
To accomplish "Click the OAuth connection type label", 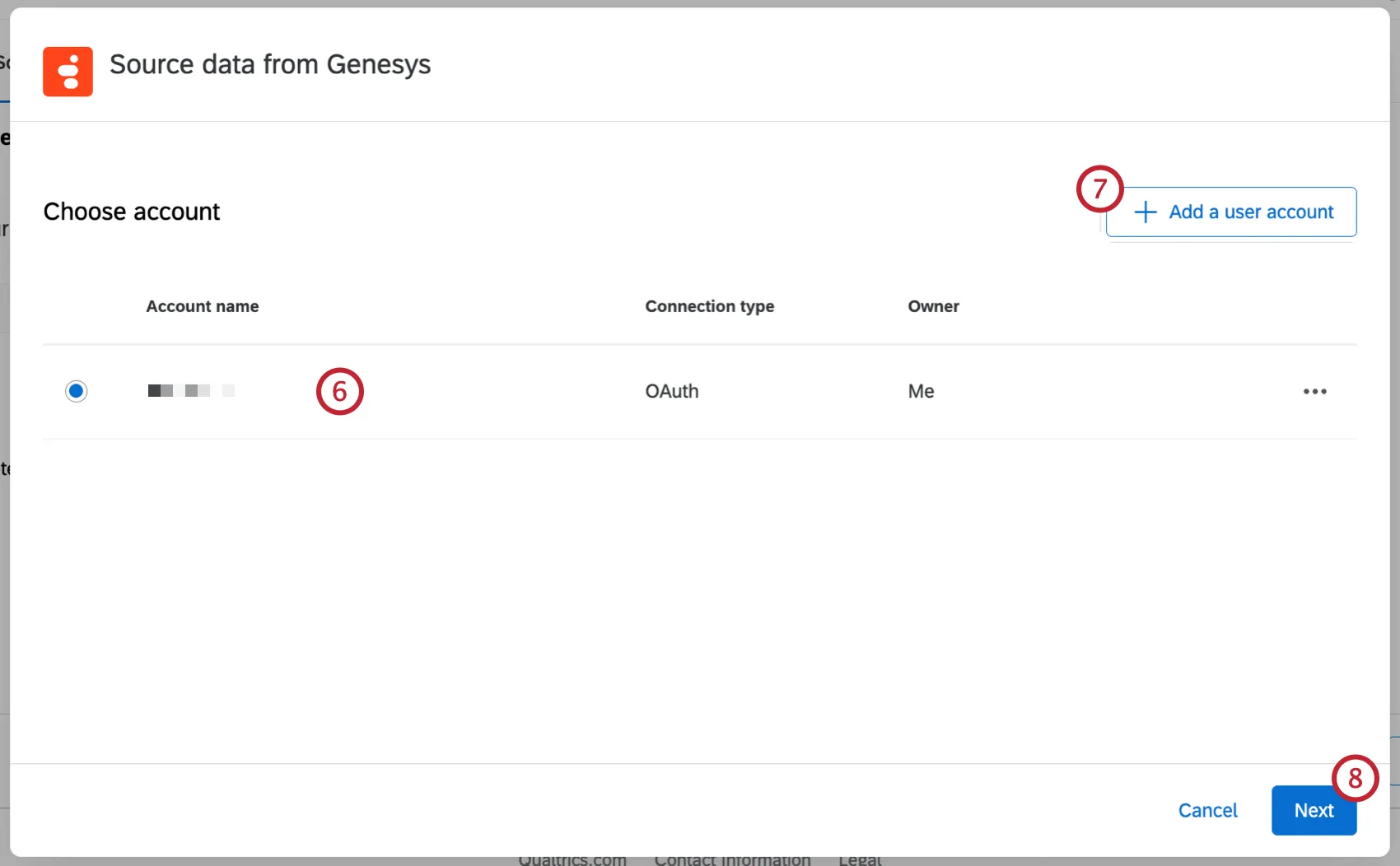I will pos(671,391).
